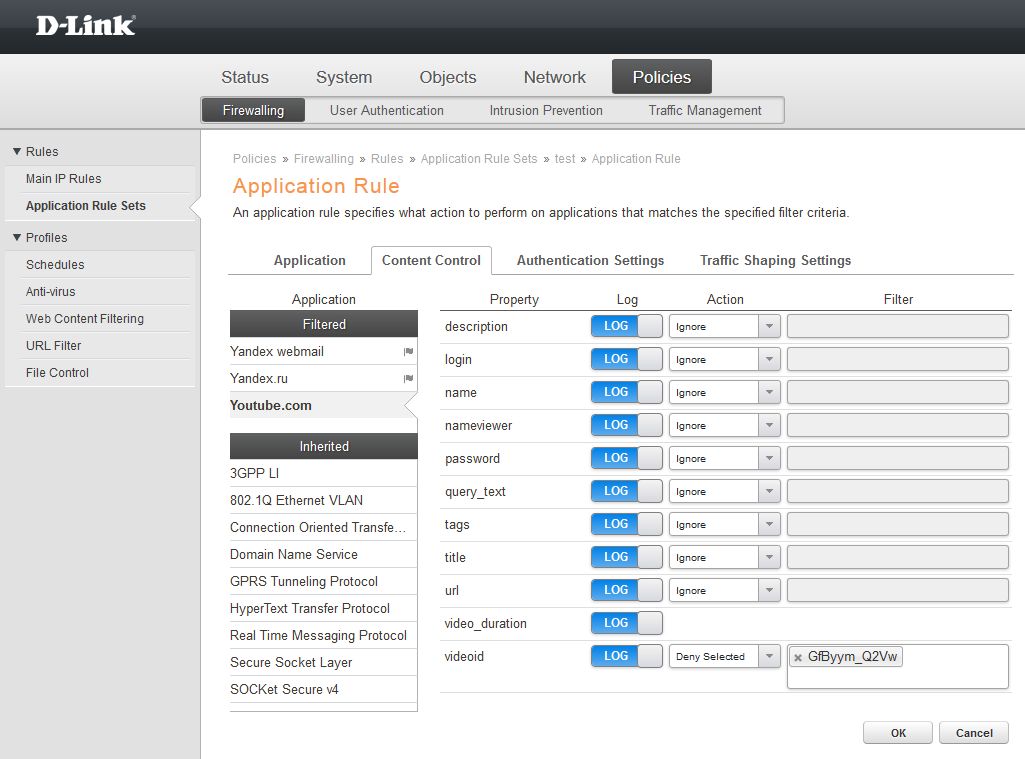The height and width of the screenshot is (759, 1025).
Task: Click flag icon next to Yandex webmail
Action: (x=408, y=352)
